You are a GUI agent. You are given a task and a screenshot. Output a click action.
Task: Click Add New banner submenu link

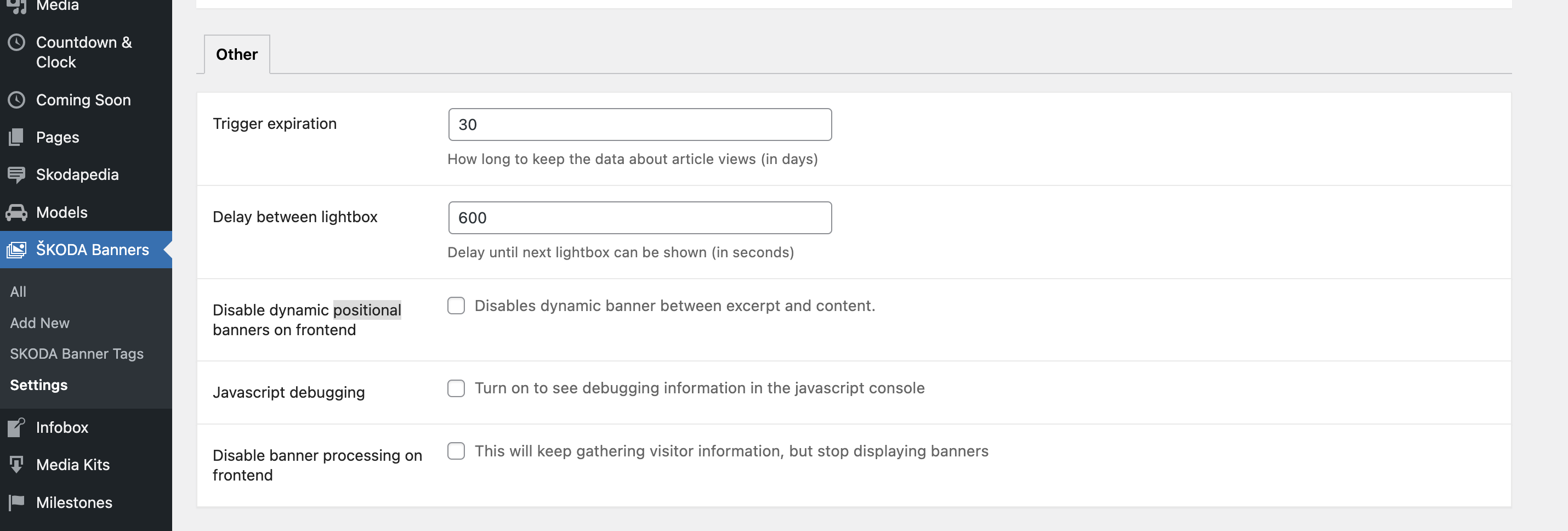click(39, 323)
